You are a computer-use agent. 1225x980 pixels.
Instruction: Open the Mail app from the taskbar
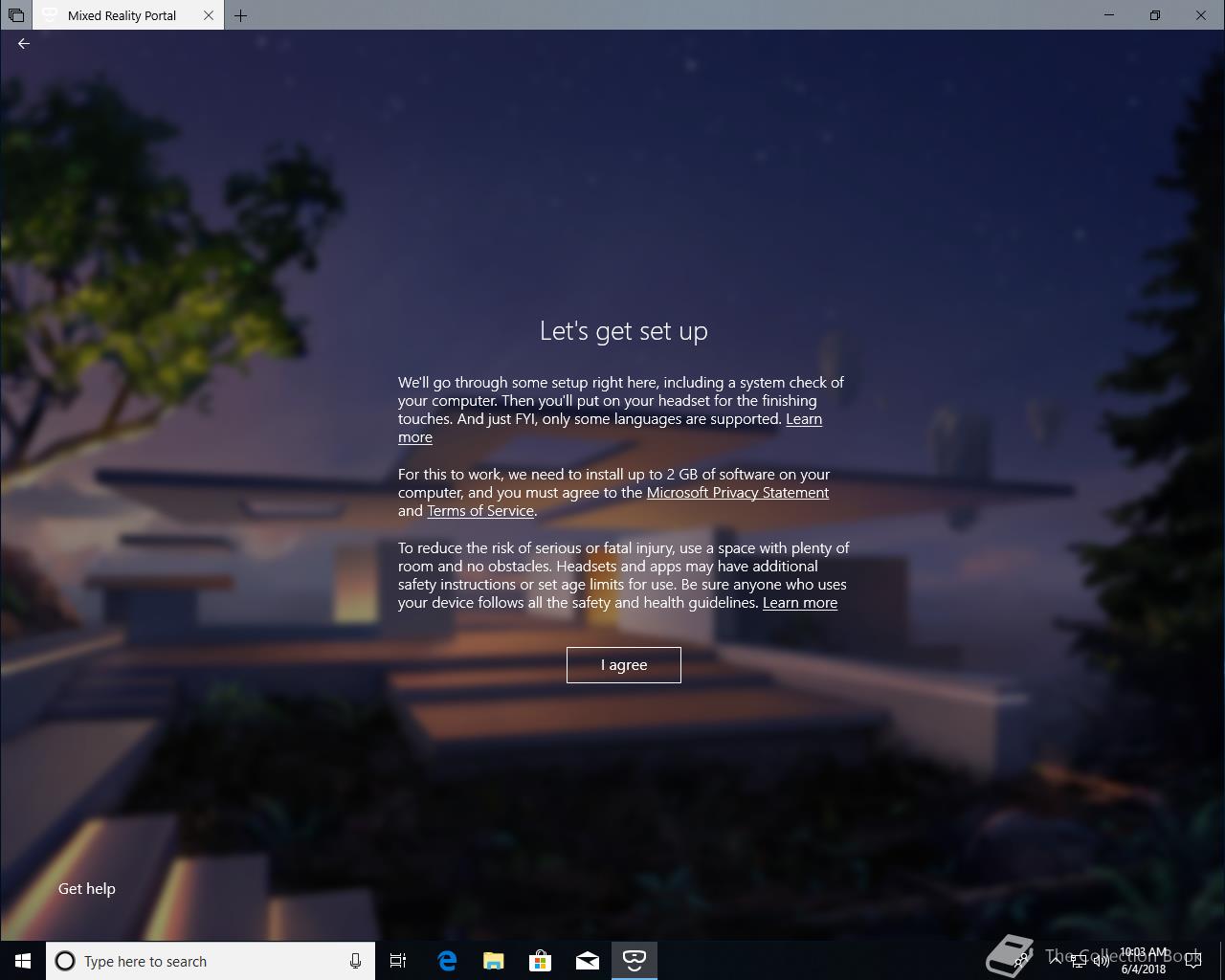click(588, 961)
